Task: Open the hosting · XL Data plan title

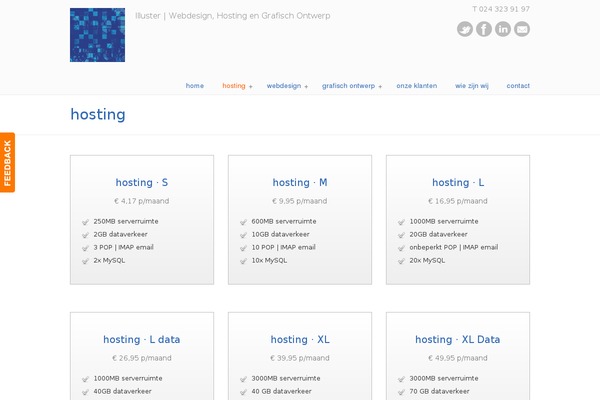Action: click(x=458, y=340)
